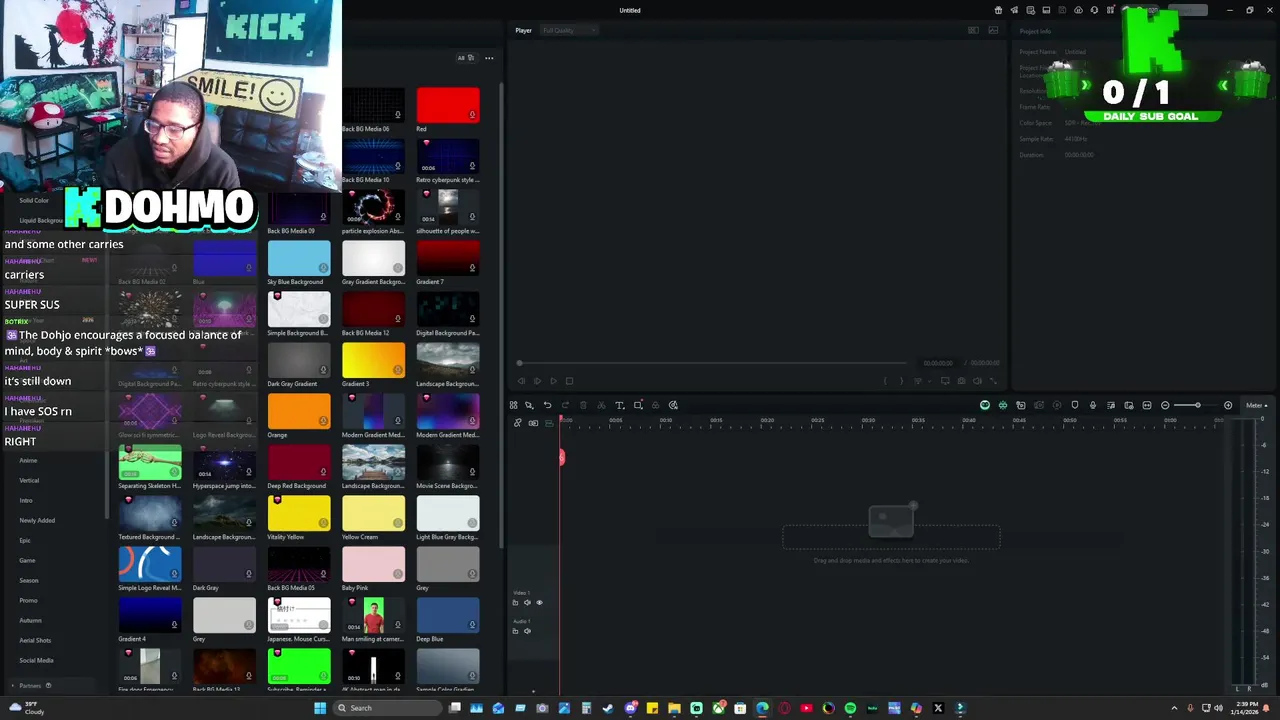Screen dimensions: 1280x720
Task: Click the link clips icon above track headers
Action: pyautogui.click(x=518, y=423)
